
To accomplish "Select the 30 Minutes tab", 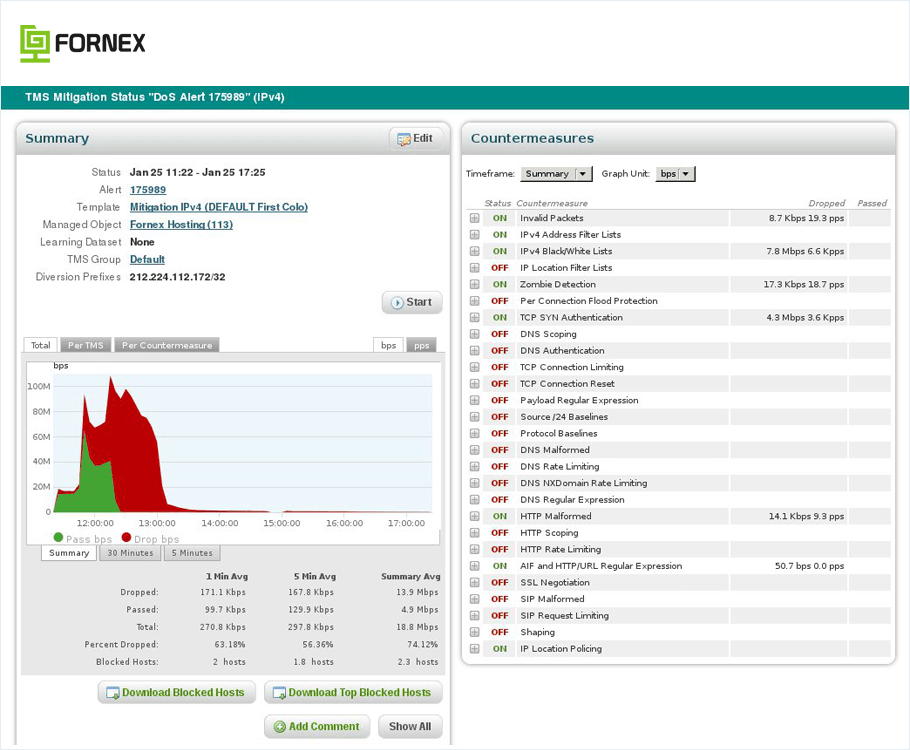I will 131,553.
